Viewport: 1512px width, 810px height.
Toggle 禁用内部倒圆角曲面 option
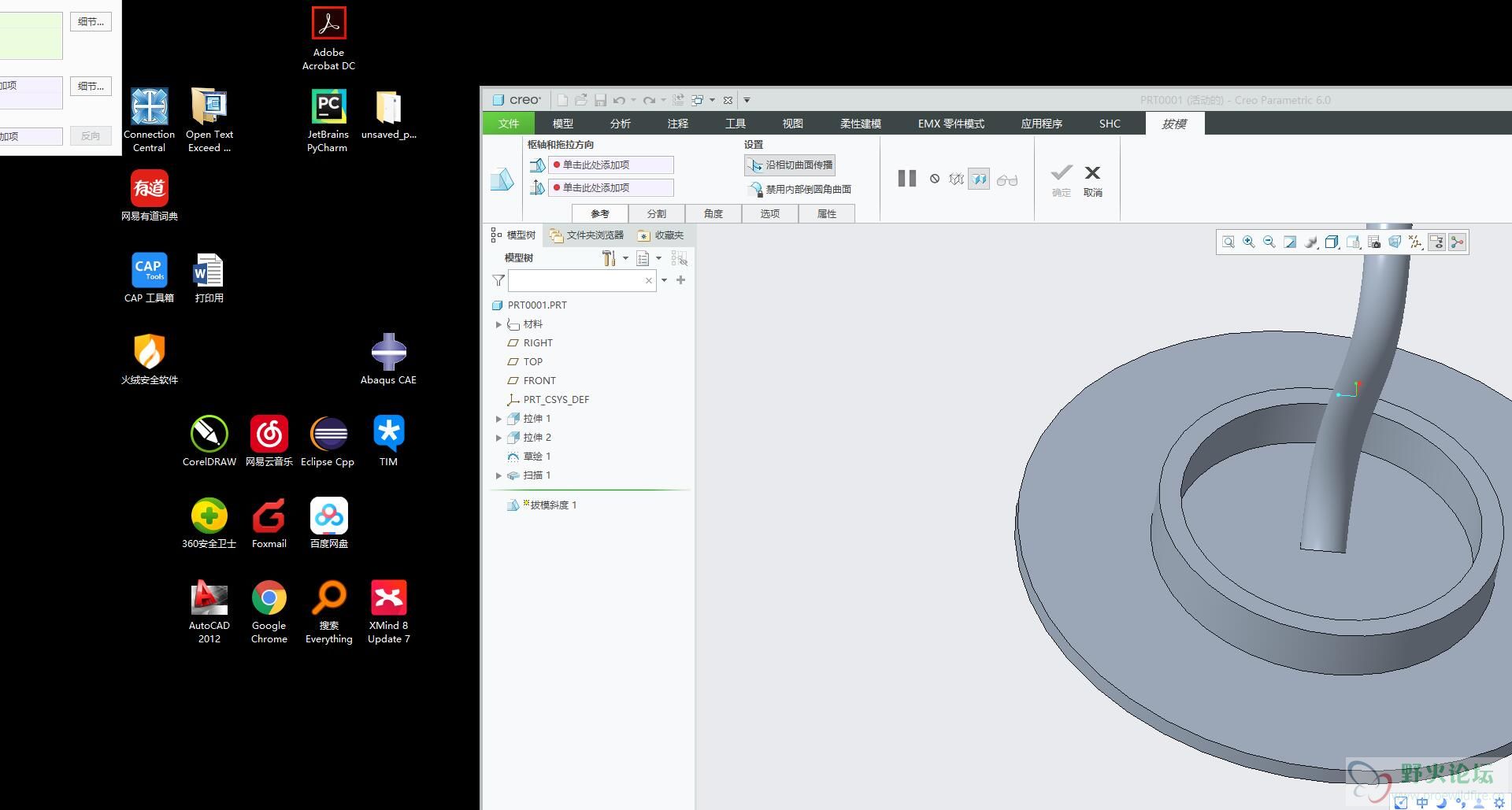coord(799,190)
